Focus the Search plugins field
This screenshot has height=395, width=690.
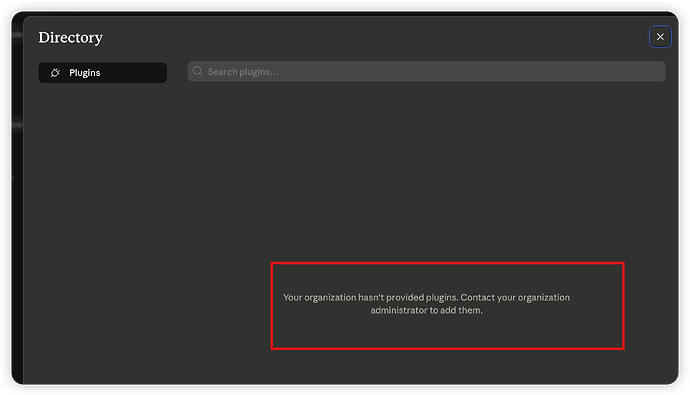426,71
